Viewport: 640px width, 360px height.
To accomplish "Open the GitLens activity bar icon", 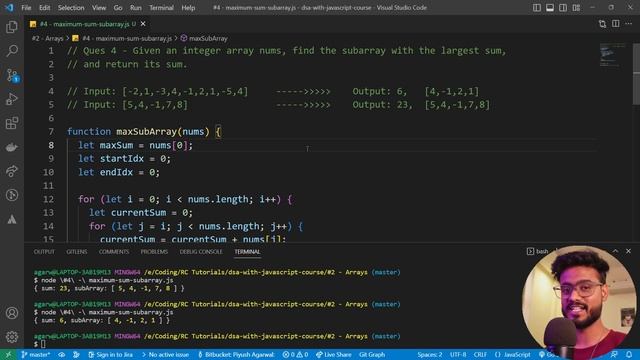I will (12, 195).
